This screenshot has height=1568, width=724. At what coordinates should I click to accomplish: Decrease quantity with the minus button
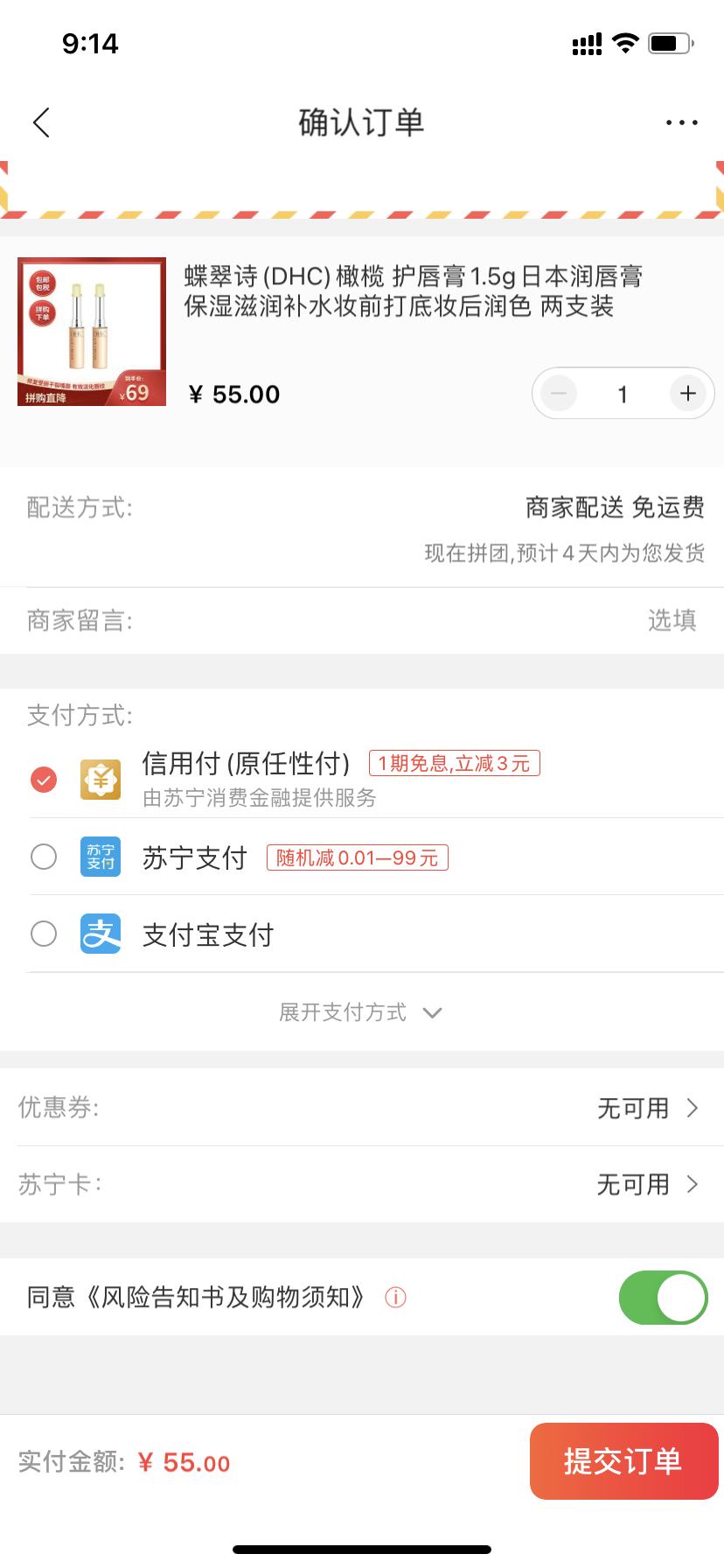[559, 394]
